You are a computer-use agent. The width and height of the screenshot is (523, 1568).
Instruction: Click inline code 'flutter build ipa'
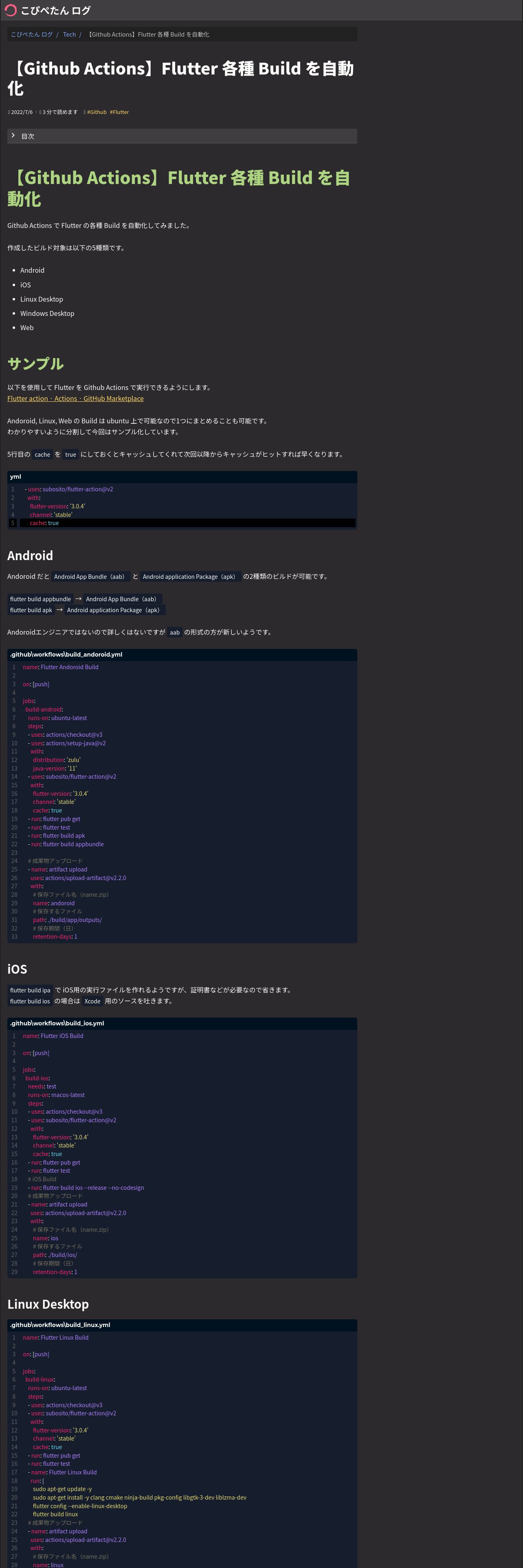pyautogui.click(x=30, y=990)
